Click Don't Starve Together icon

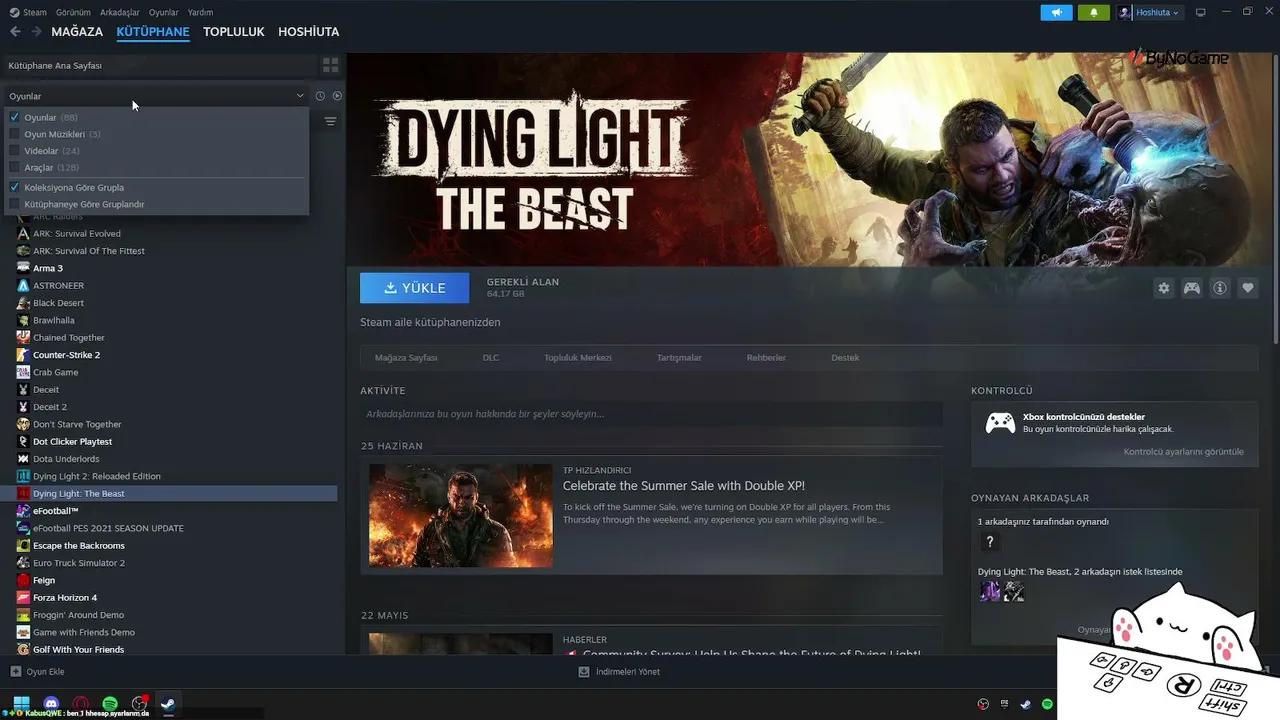[24, 424]
